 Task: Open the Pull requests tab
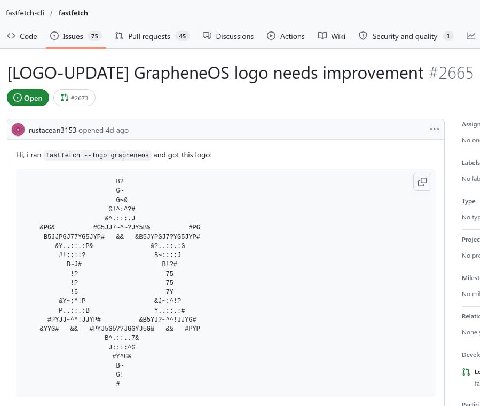pos(152,36)
